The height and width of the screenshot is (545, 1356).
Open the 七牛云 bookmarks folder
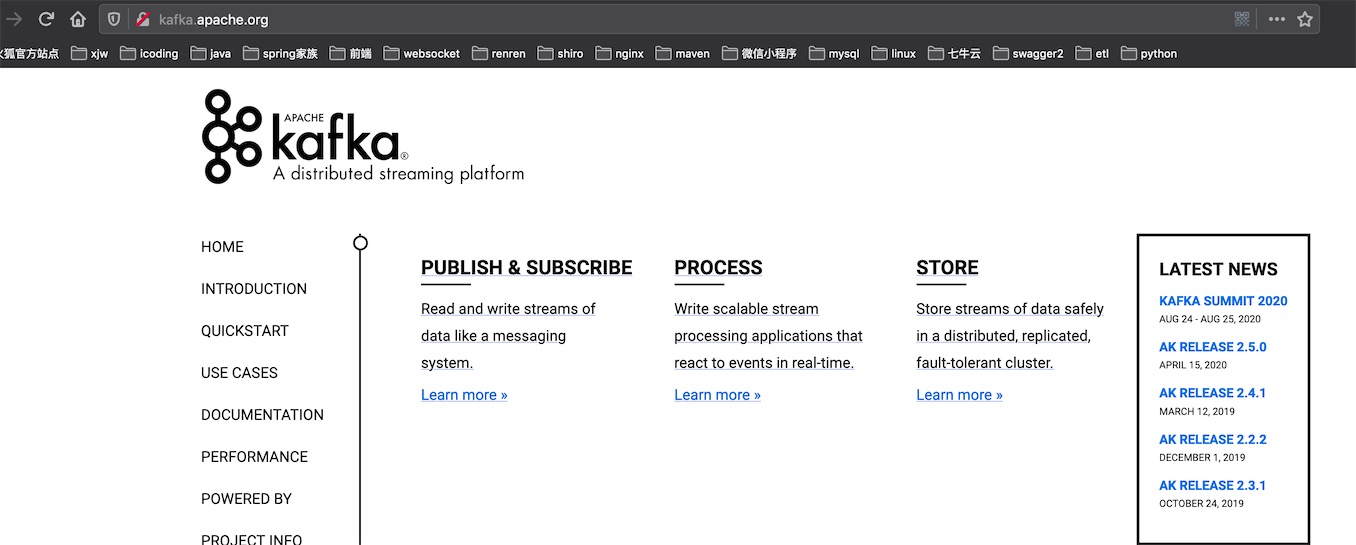pyautogui.click(x=954, y=53)
